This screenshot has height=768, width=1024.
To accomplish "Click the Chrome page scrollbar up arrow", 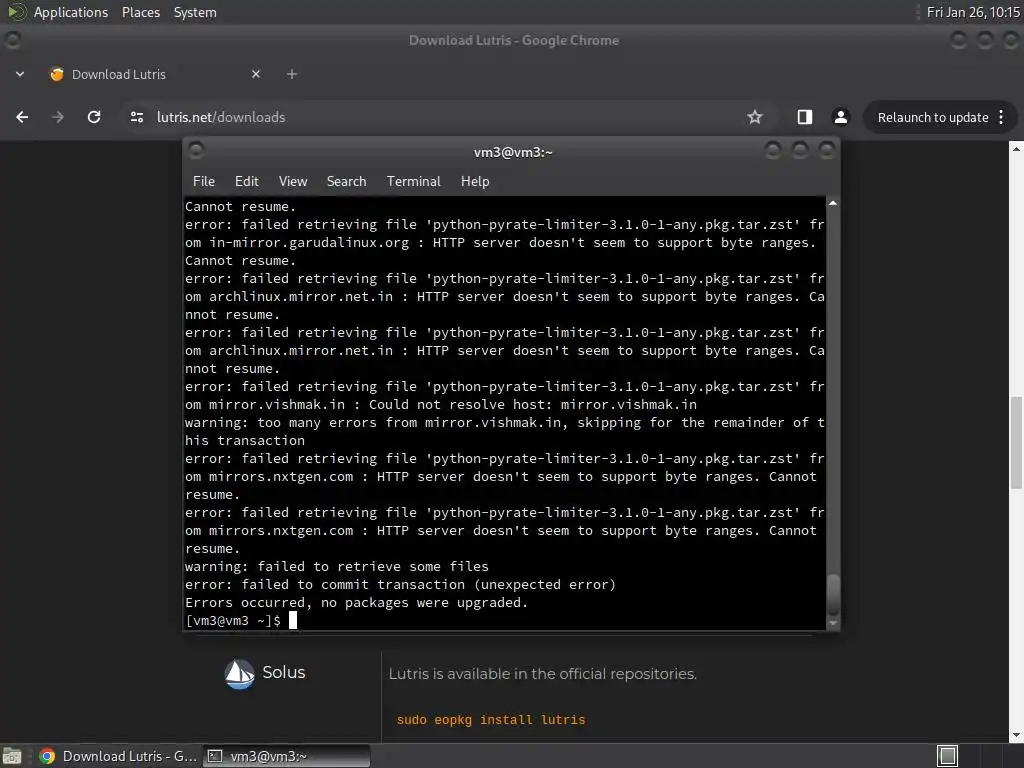I will coord(1016,148).
